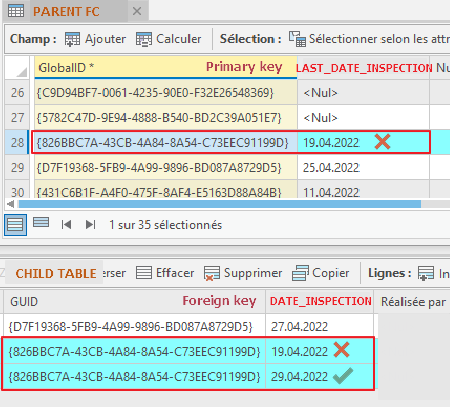Screen dimensions: 450x407
Task: Click the insert rows icon beside Lignes
Action: (426, 273)
